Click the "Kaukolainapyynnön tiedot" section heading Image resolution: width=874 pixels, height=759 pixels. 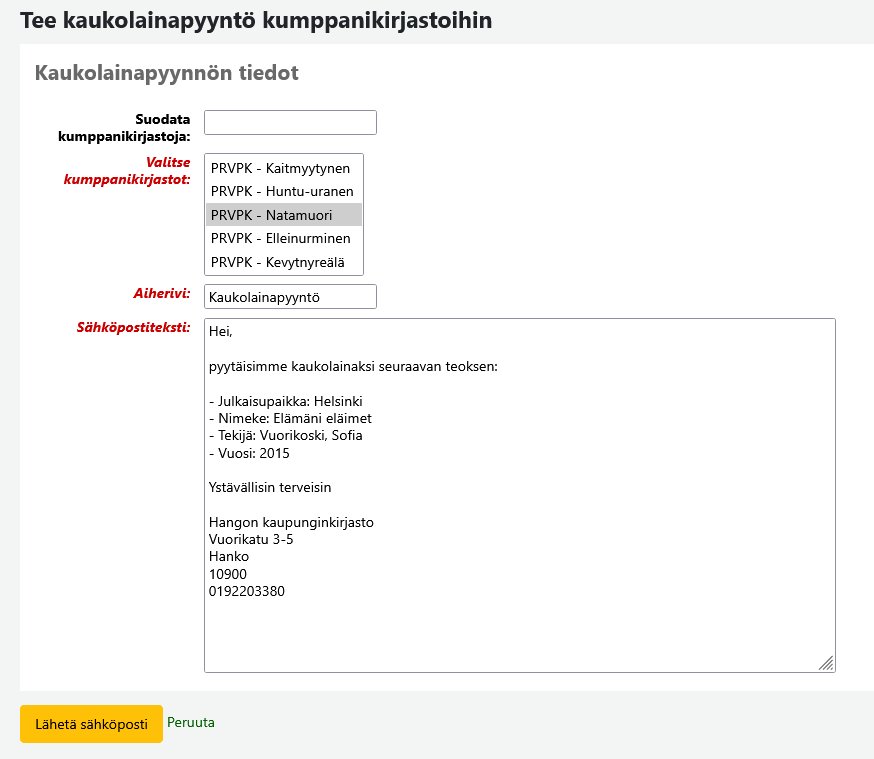tap(166, 71)
